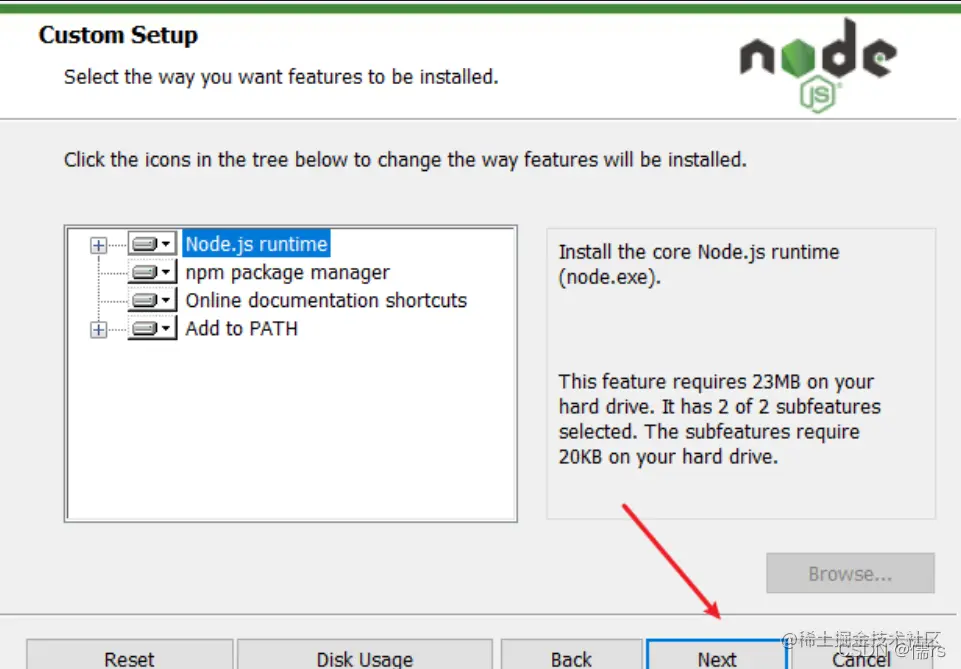This screenshot has width=961, height=669.
Task: Open the Add to PATH feature dropdown
Action: click(166, 328)
